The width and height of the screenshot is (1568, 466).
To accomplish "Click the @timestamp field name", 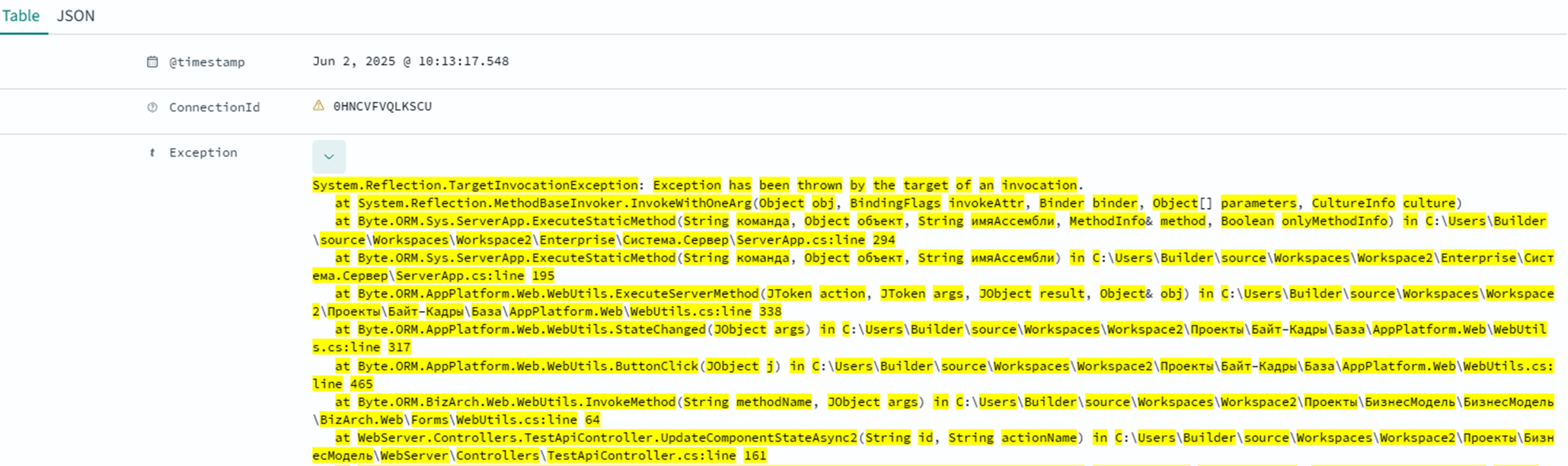I will click(207, 62).
